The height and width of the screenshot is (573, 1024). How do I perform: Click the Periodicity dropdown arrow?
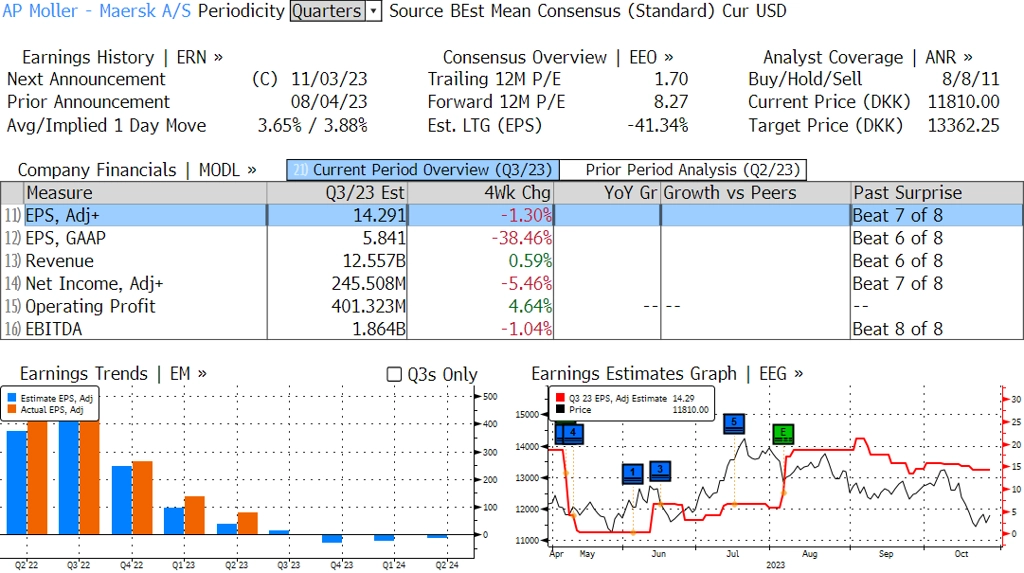click(374, 11)
